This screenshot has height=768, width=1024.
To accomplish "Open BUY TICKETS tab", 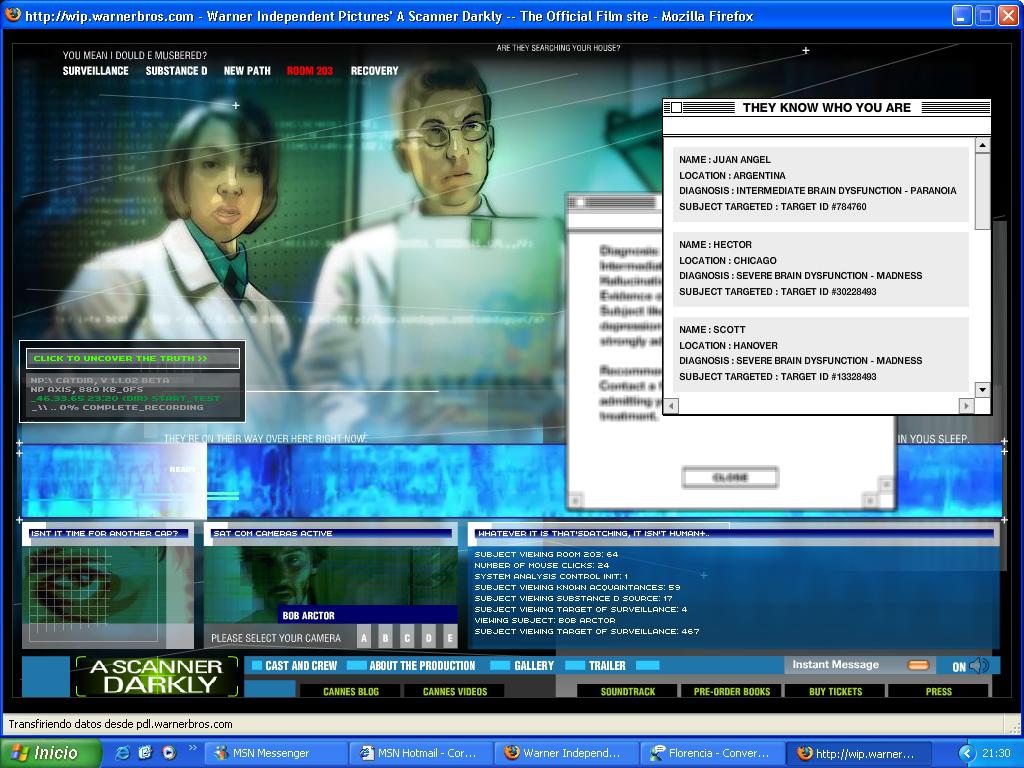I will click(x=835, y=691).
